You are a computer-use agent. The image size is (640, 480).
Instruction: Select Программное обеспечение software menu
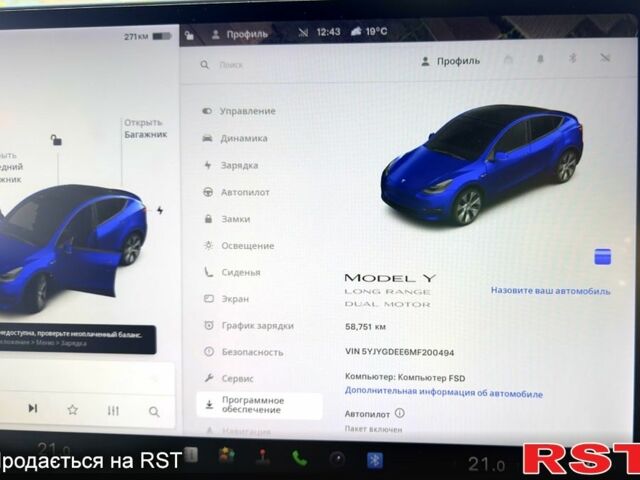coord(259,405)
